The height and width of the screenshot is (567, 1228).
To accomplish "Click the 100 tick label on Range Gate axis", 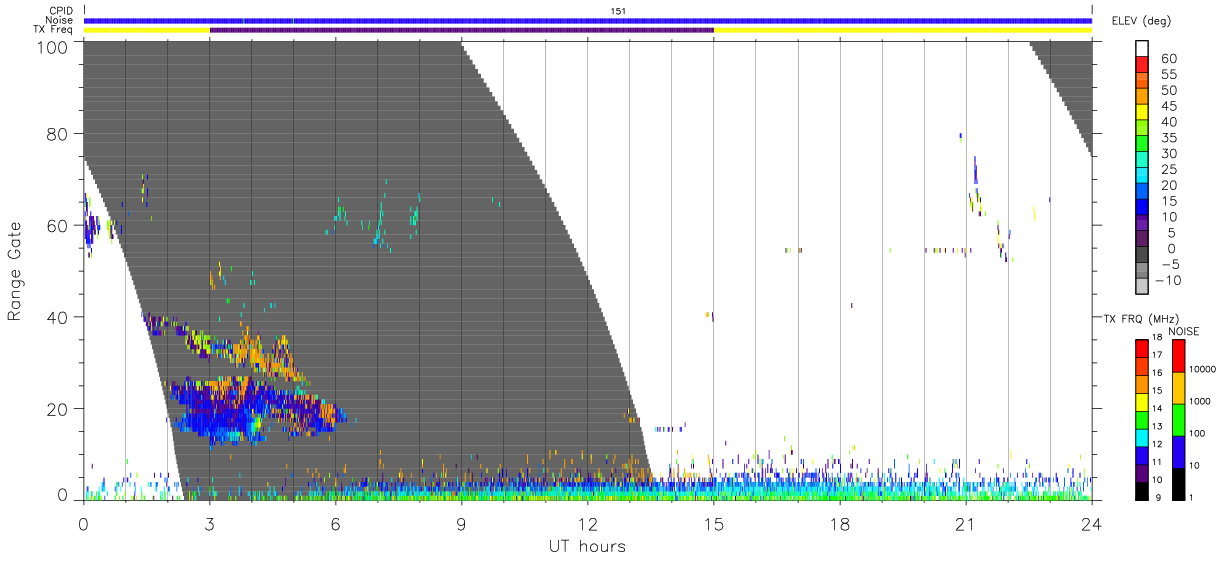I will coord(54,46).
